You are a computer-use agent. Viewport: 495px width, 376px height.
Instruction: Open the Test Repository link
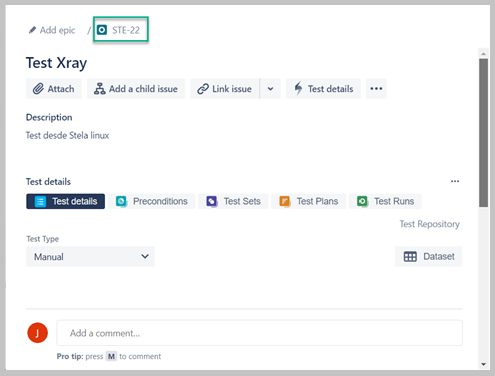point(430,224)
